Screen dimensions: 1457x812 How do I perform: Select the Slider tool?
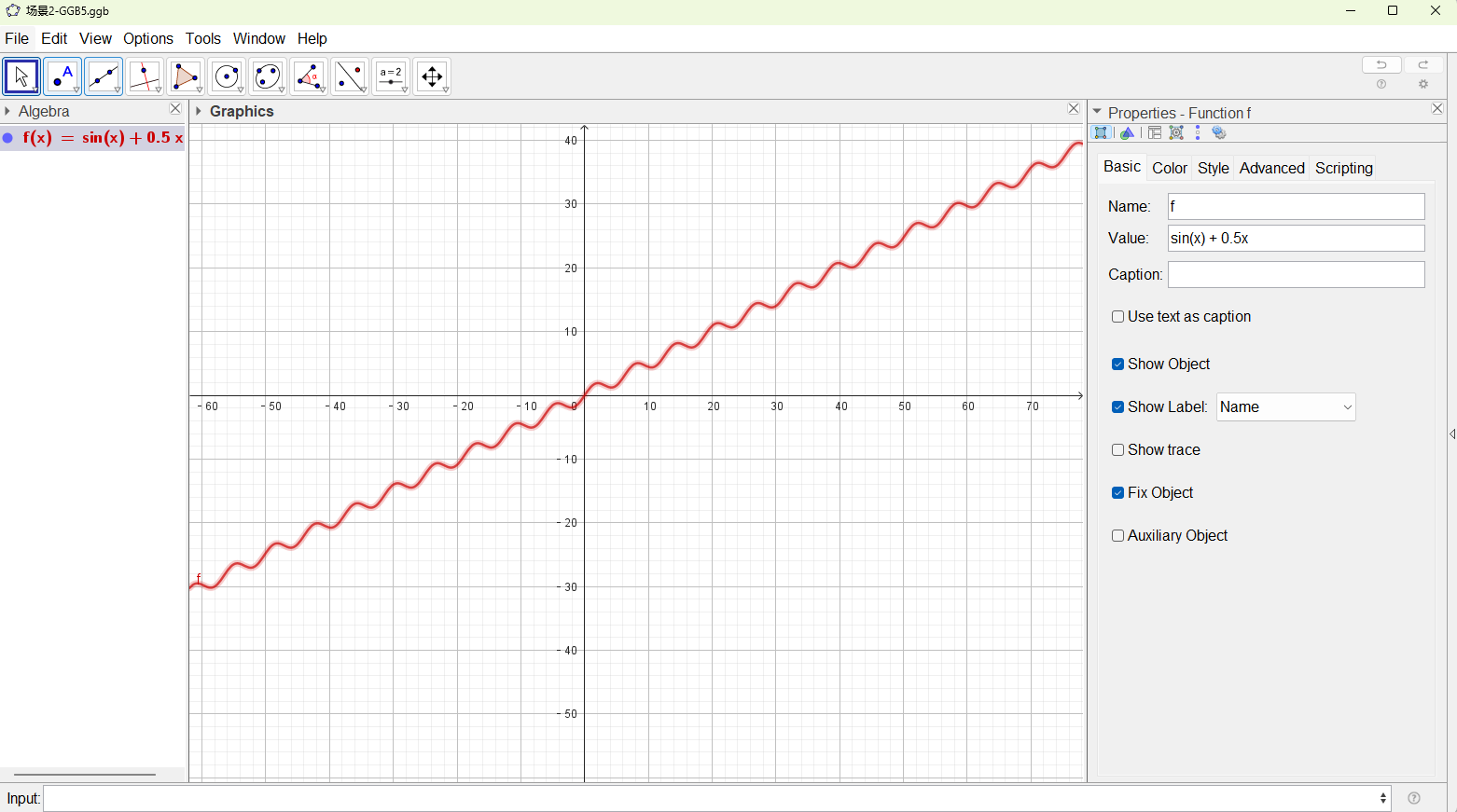(391, 76)
